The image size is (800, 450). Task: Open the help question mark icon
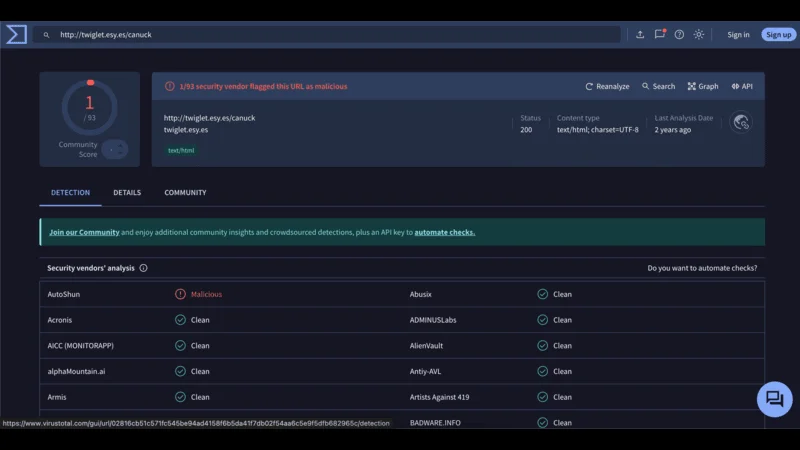679,34
